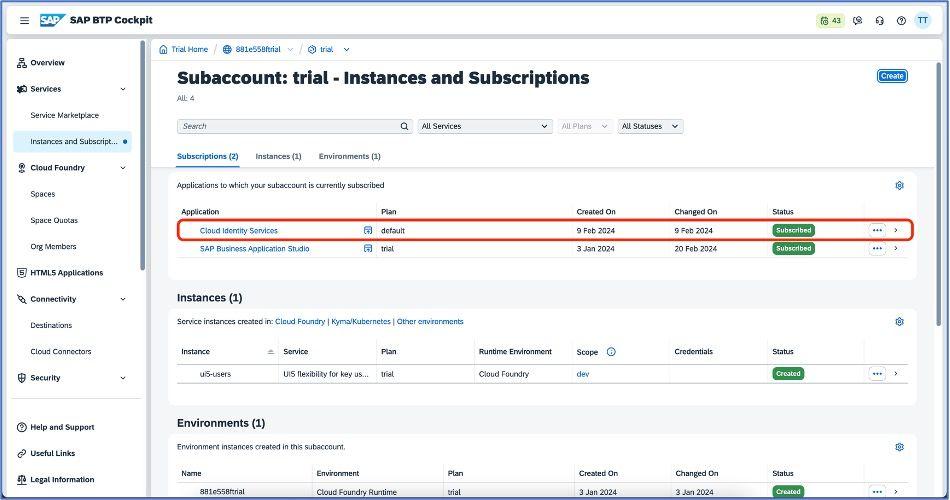Open actions menu for Cloud Identity Services
The width and height of the screenshot is (950, 500).
(x=877, y=230)
